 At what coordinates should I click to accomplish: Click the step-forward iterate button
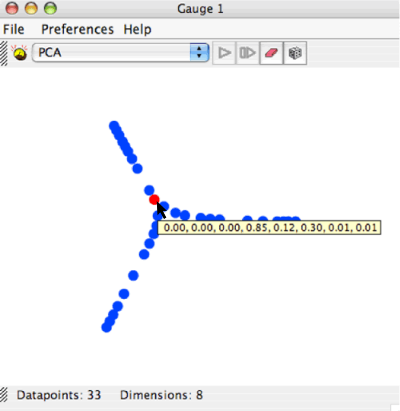[247, 53]
